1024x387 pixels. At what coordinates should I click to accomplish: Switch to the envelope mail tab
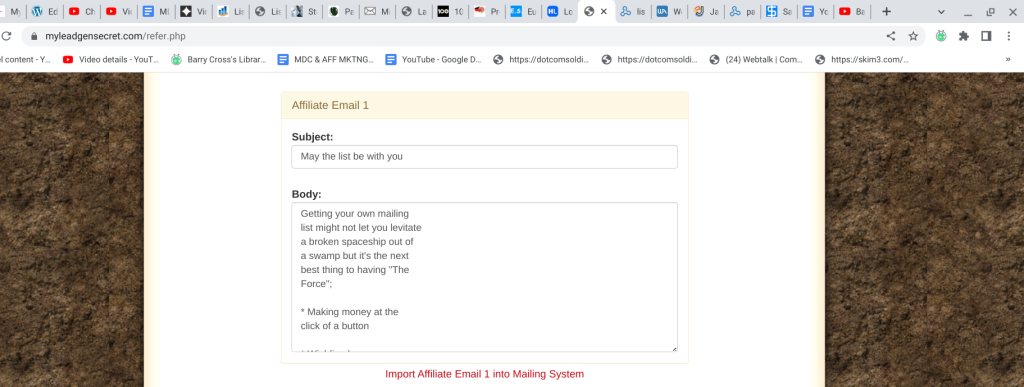379,11
